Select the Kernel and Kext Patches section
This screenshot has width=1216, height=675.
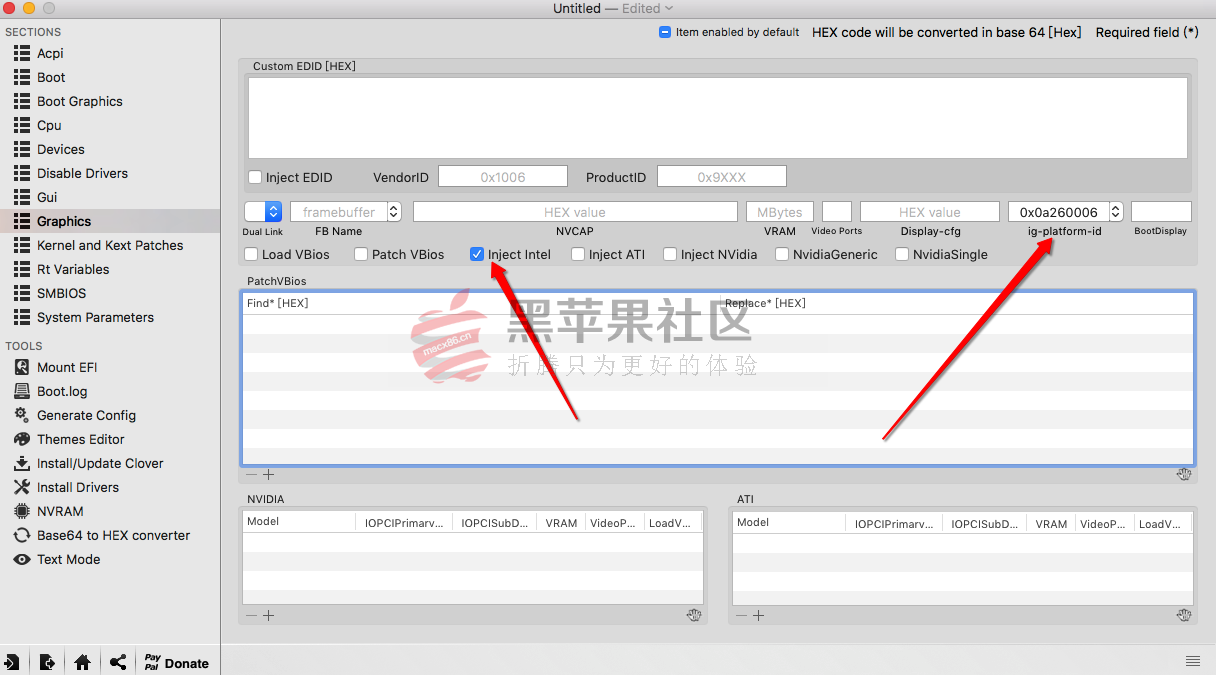click(110, 245)
